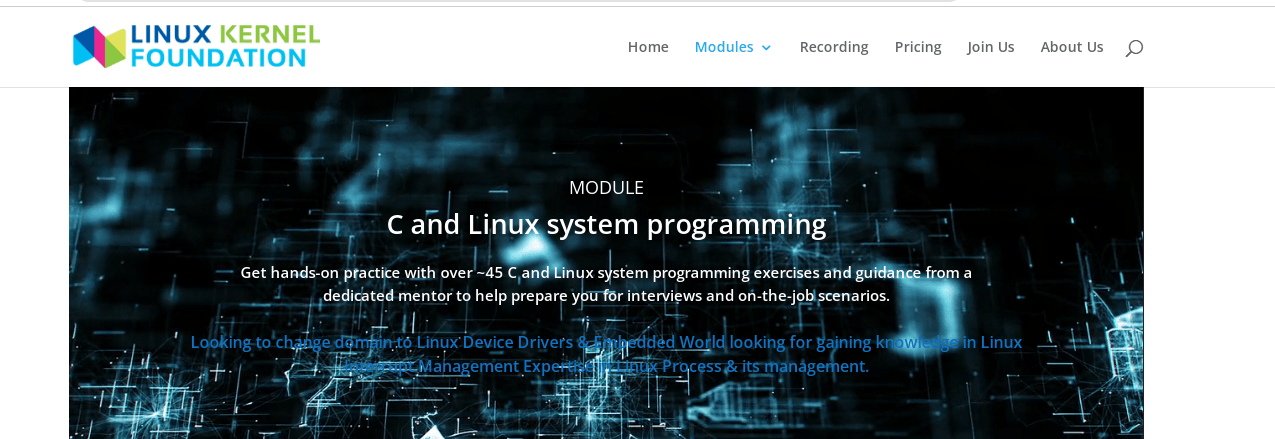
Task: Expand the Modules dropdown arrow
Action: [766, 47]
